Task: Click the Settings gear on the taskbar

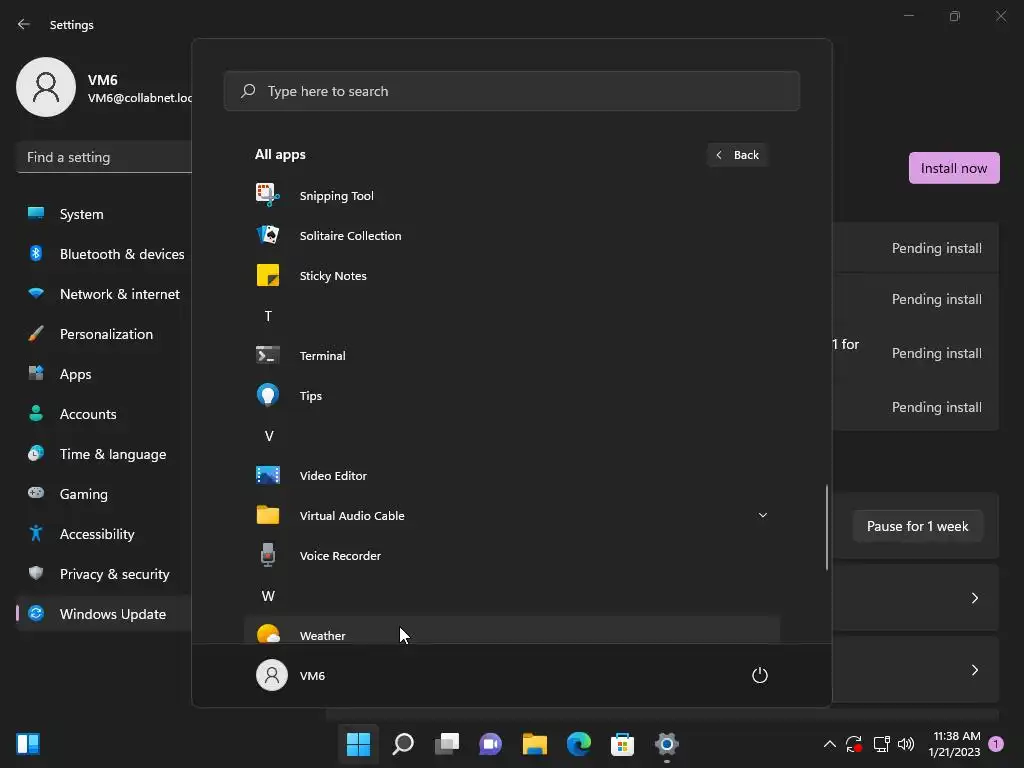Action: [667, 744]
